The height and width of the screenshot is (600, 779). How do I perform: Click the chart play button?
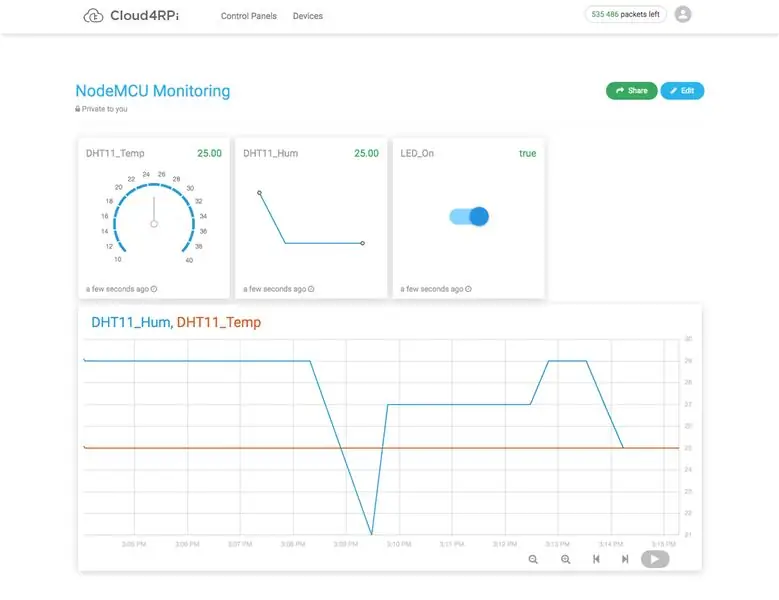[x=655, y=559]
